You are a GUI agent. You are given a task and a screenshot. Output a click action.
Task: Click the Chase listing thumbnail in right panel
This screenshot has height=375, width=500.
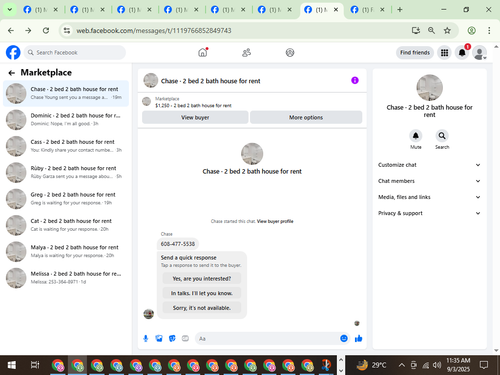429,87
